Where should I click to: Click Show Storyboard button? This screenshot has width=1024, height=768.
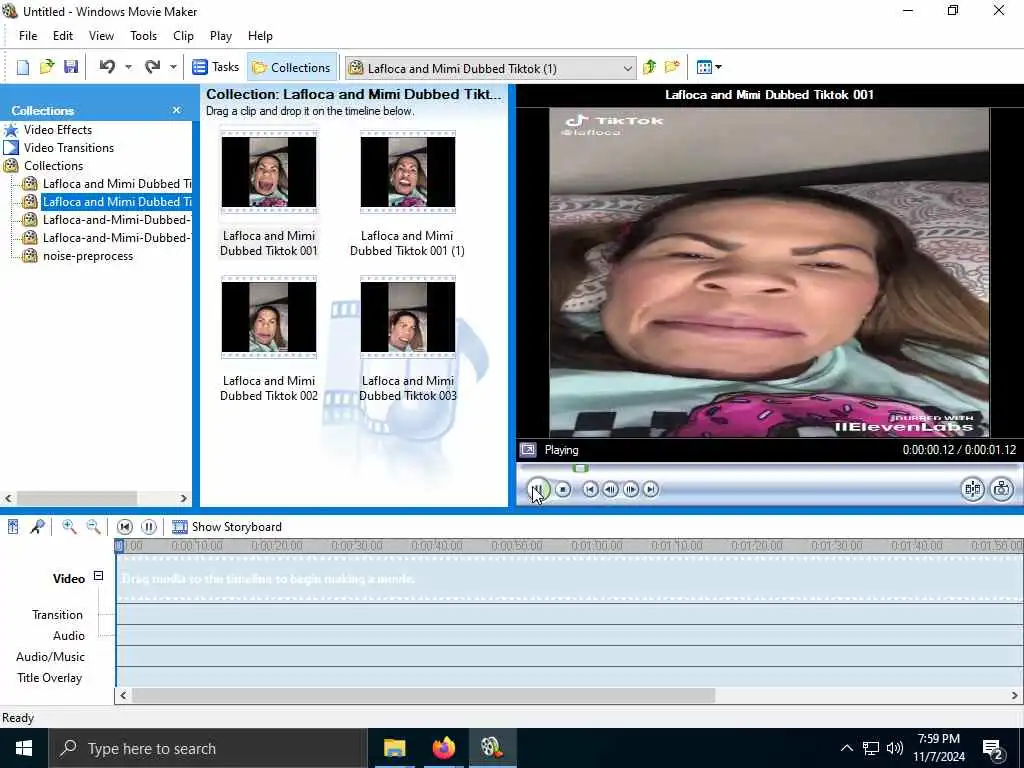(x=227, y=527)
